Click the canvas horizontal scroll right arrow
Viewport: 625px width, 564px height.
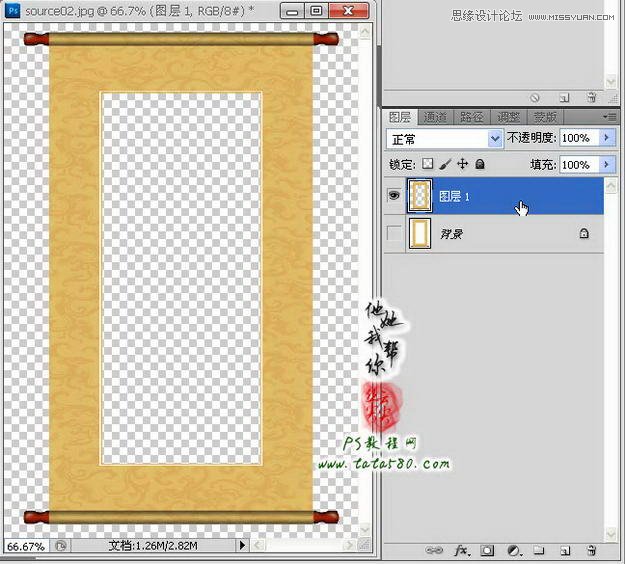click(351, 545)
